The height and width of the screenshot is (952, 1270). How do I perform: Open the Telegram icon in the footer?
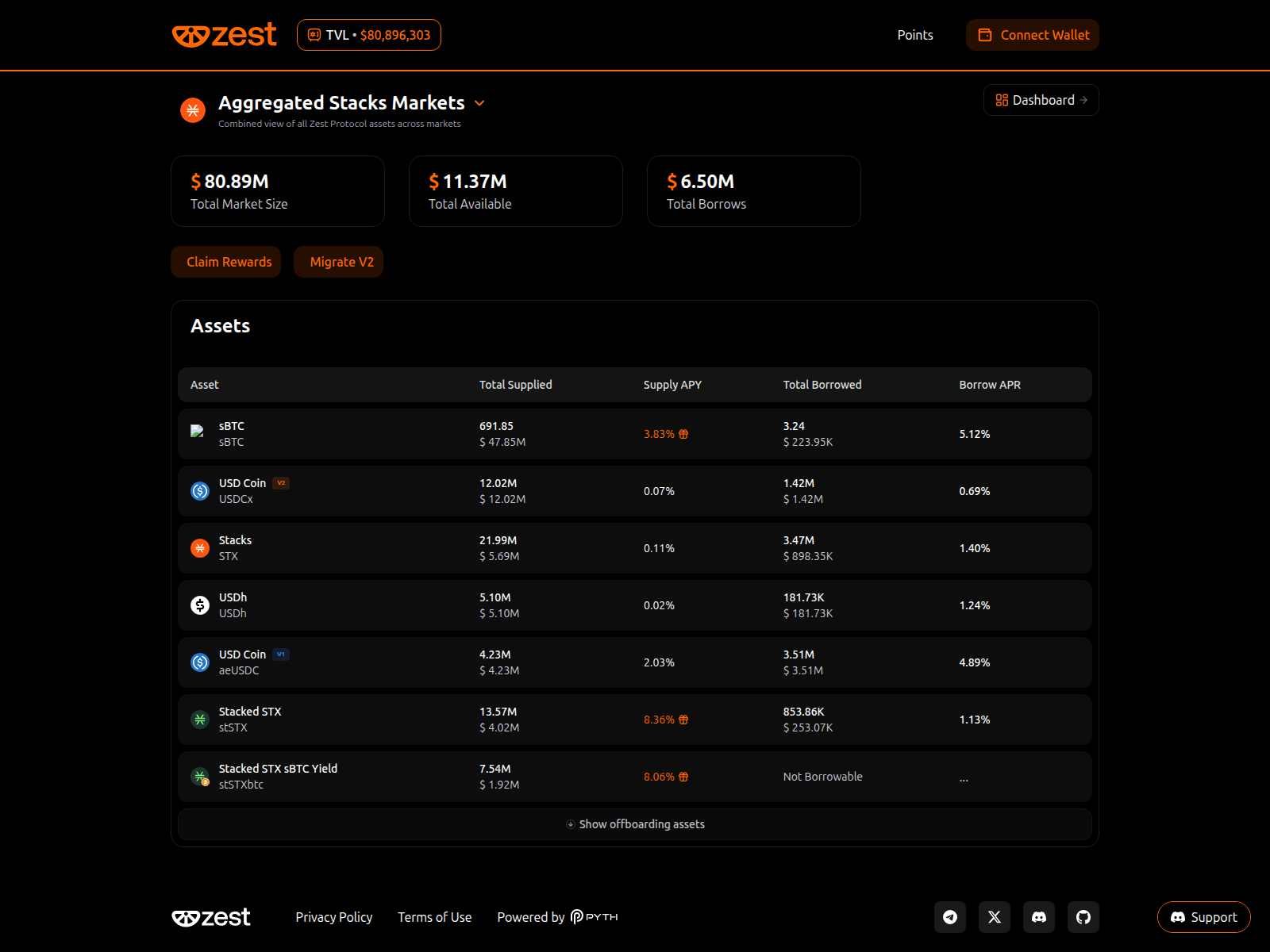(x=950, y=917)
